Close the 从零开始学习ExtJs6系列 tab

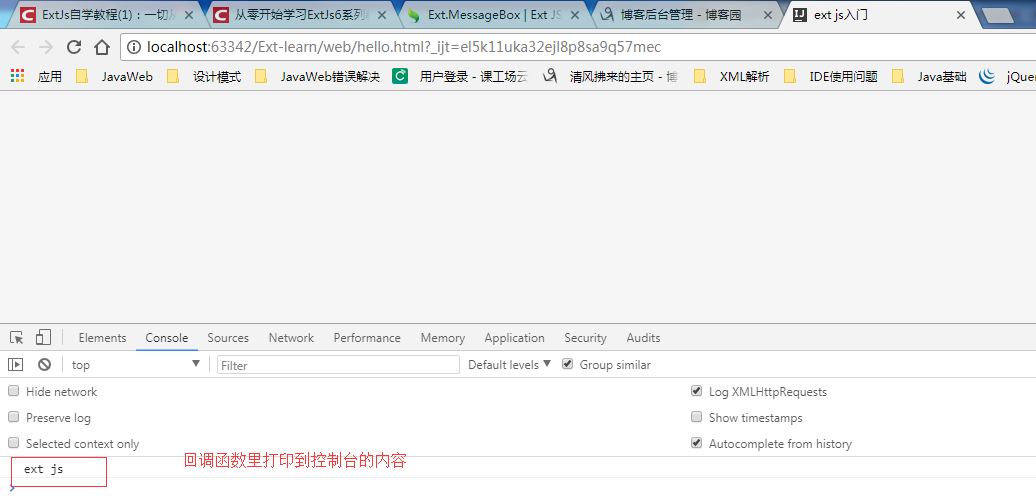[x=381, y=15]
